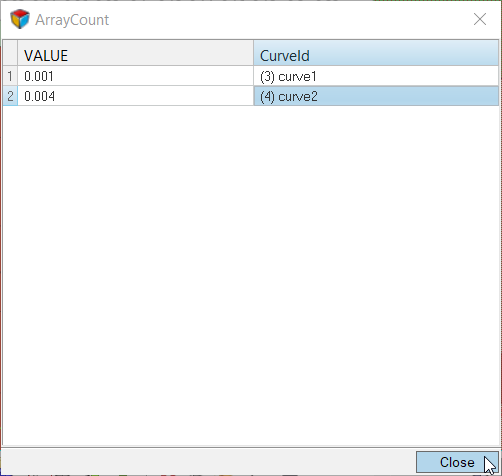Select the VALUE column header
The width and height of the screenshot is (502, 476).
(x=135, y=53)
